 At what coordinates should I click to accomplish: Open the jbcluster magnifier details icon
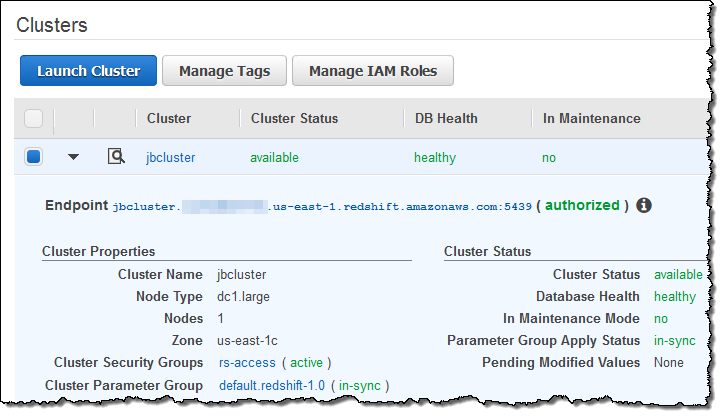click(117, 157)
